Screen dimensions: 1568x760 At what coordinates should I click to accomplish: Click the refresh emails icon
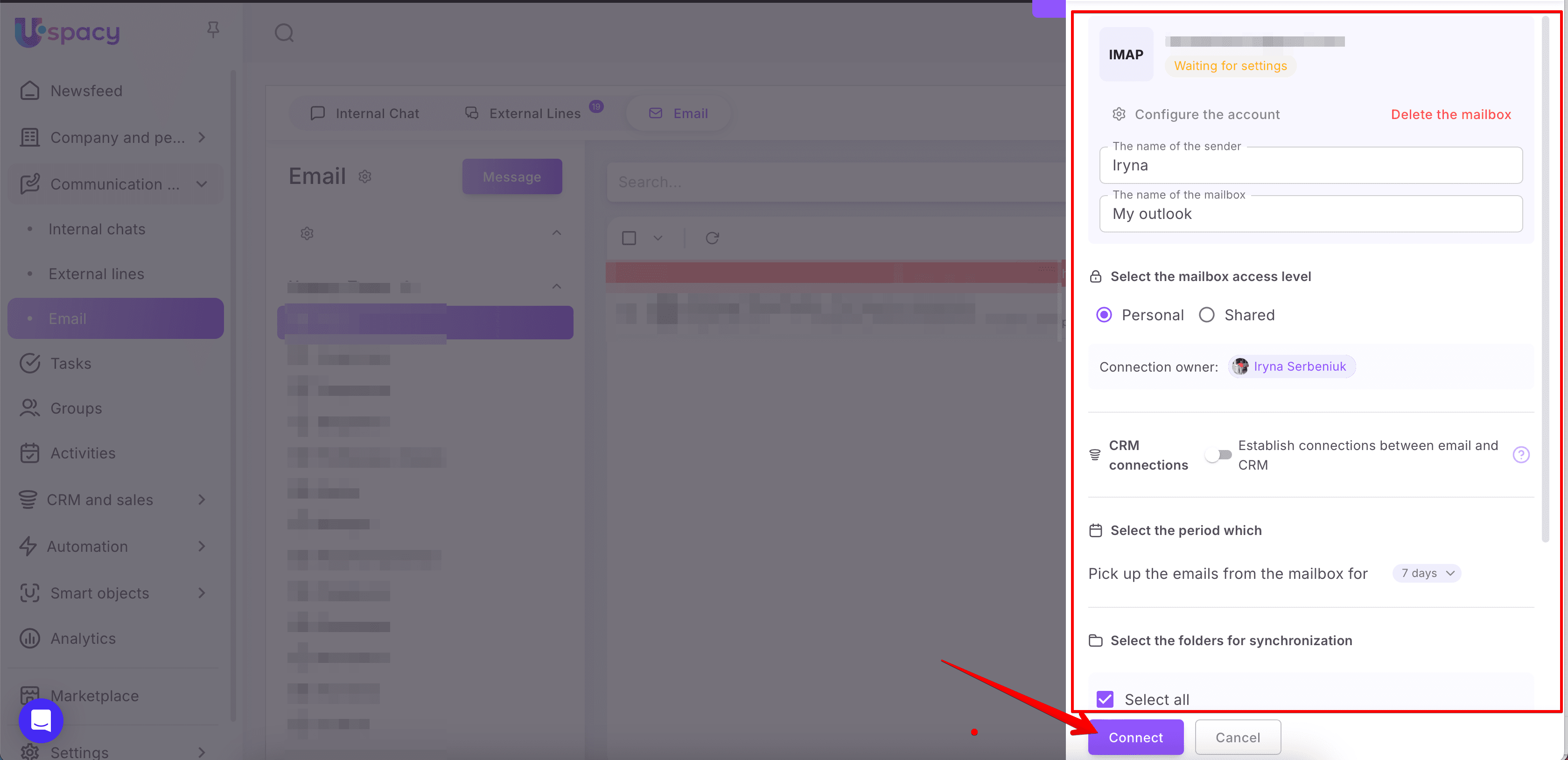click(x=712, y=238)
